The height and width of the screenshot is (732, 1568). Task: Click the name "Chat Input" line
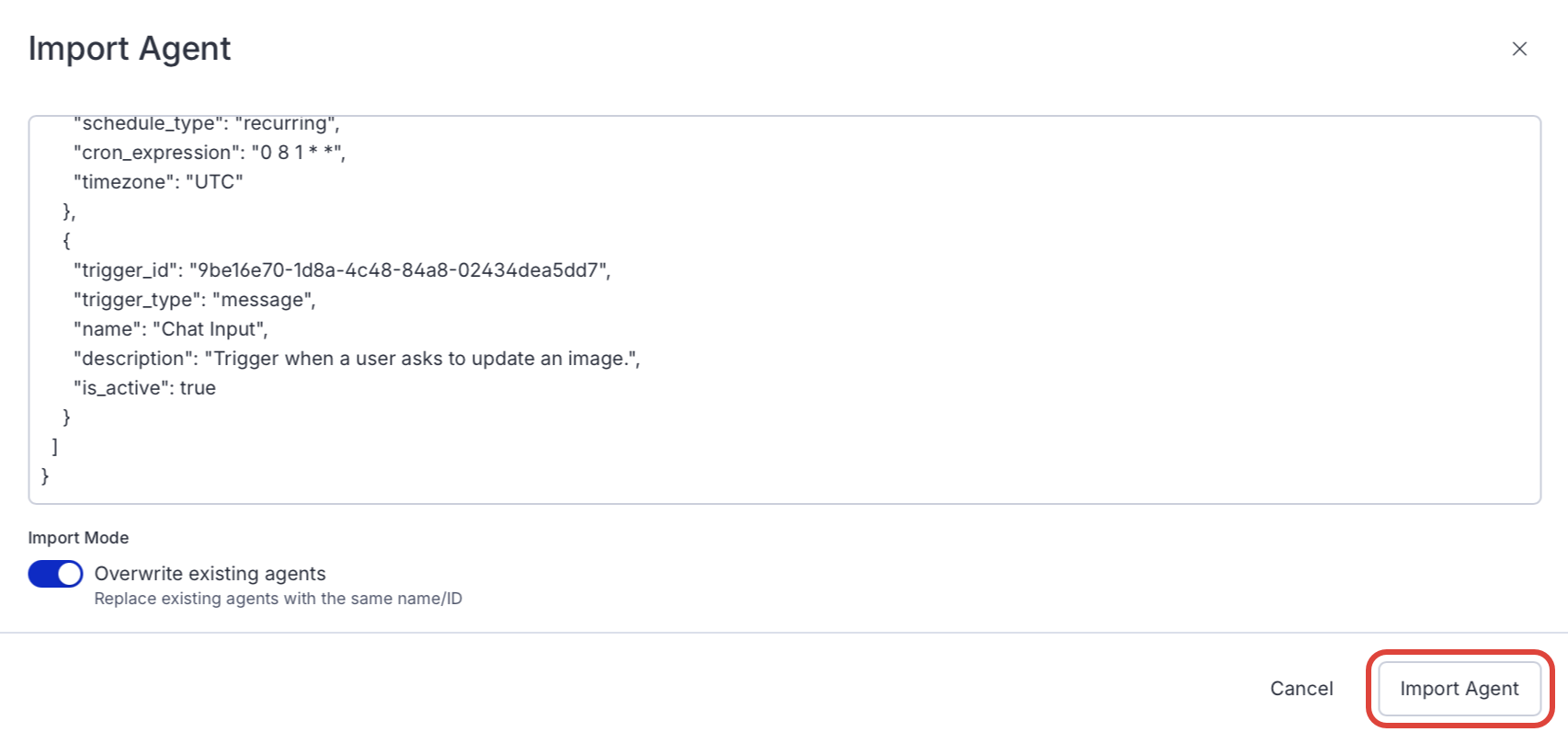pos(170,329)
